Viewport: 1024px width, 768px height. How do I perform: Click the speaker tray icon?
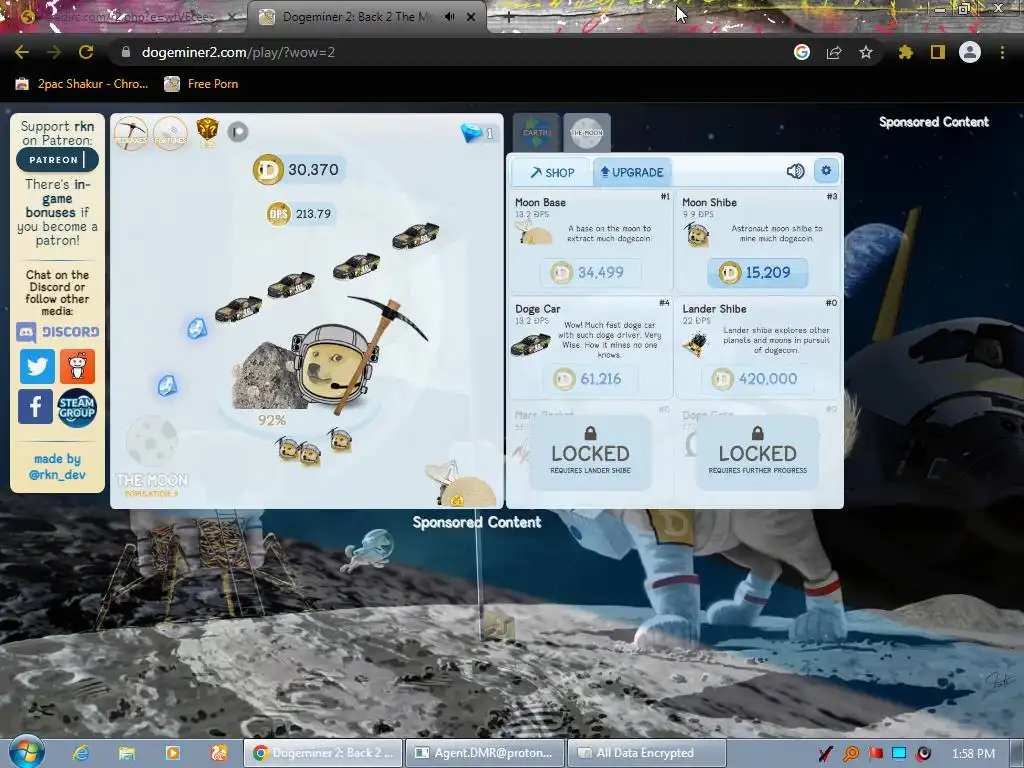(x=923, y=754)
